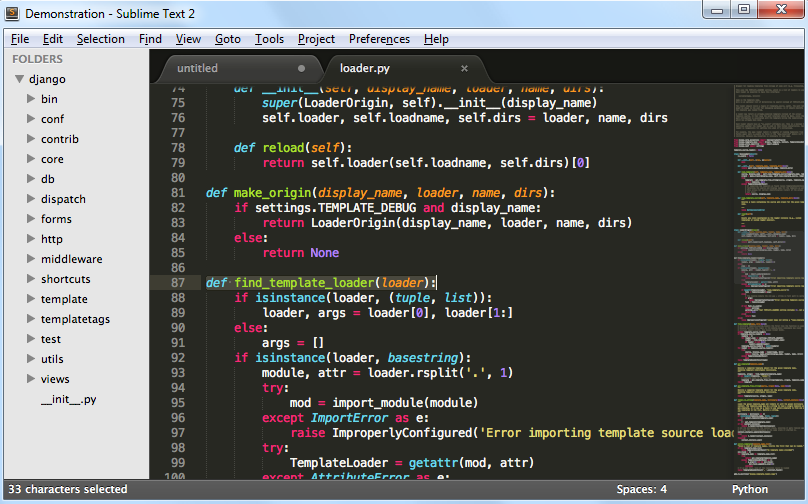Screen dimensions: 808x504
Task: Expand the template folder arrow
Action: [x=31, y=298]
